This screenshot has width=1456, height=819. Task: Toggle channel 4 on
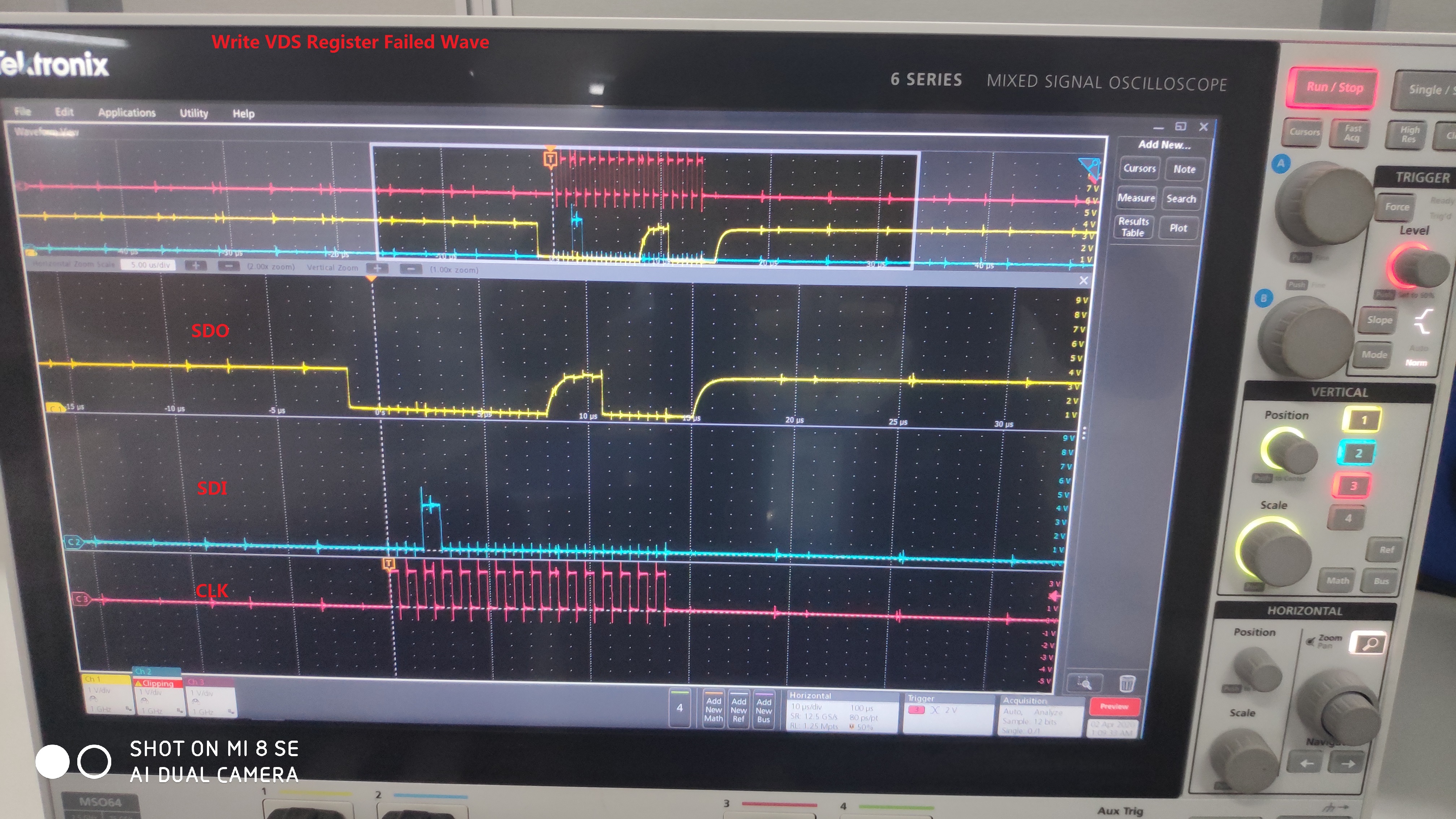pyautogui.click(x=679, y=708)
